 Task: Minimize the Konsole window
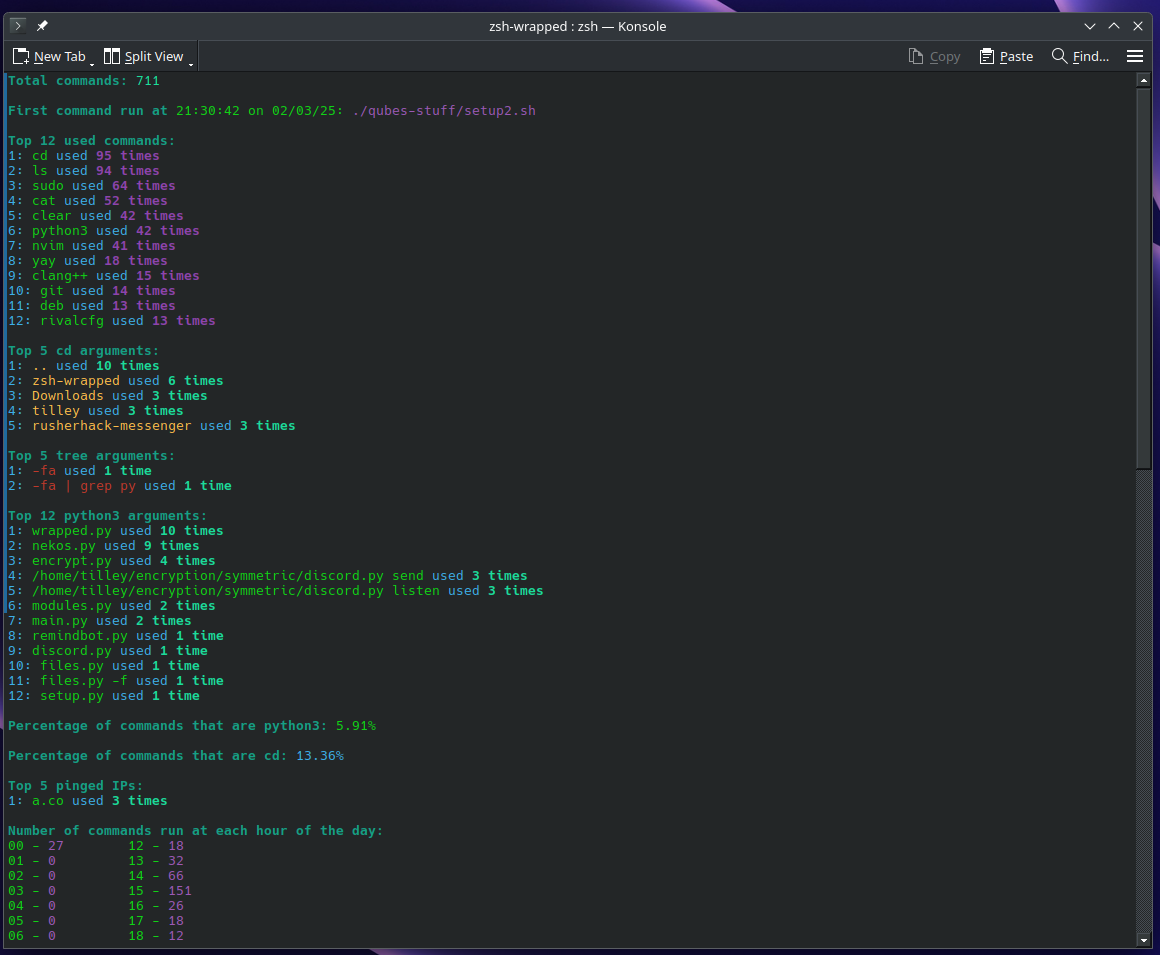click(1090, 26)
